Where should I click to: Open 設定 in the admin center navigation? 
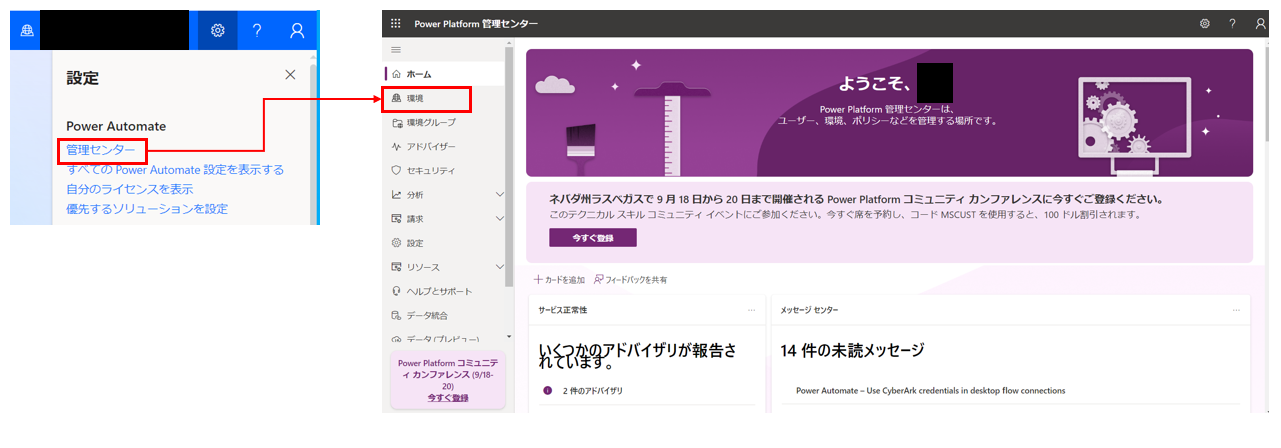point(445,243)
